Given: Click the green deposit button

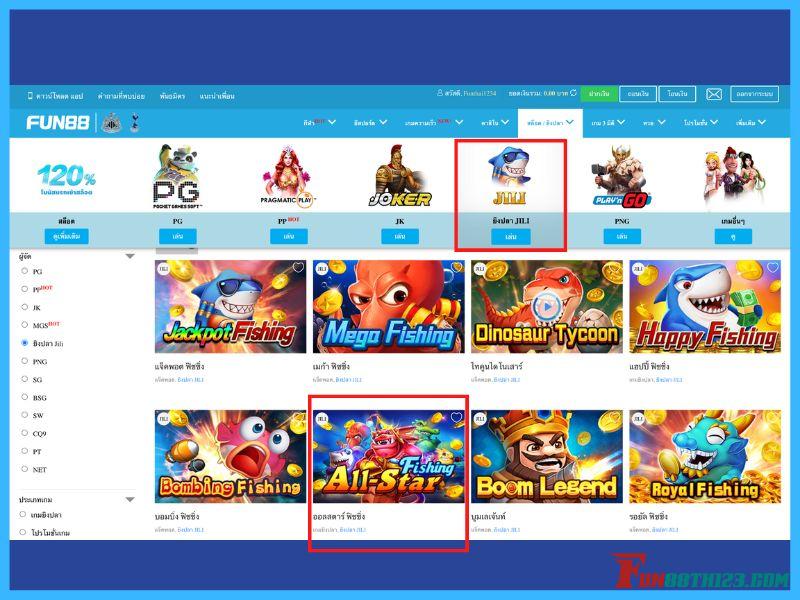Looking at the screenshot, I should (x=598, y=94).
